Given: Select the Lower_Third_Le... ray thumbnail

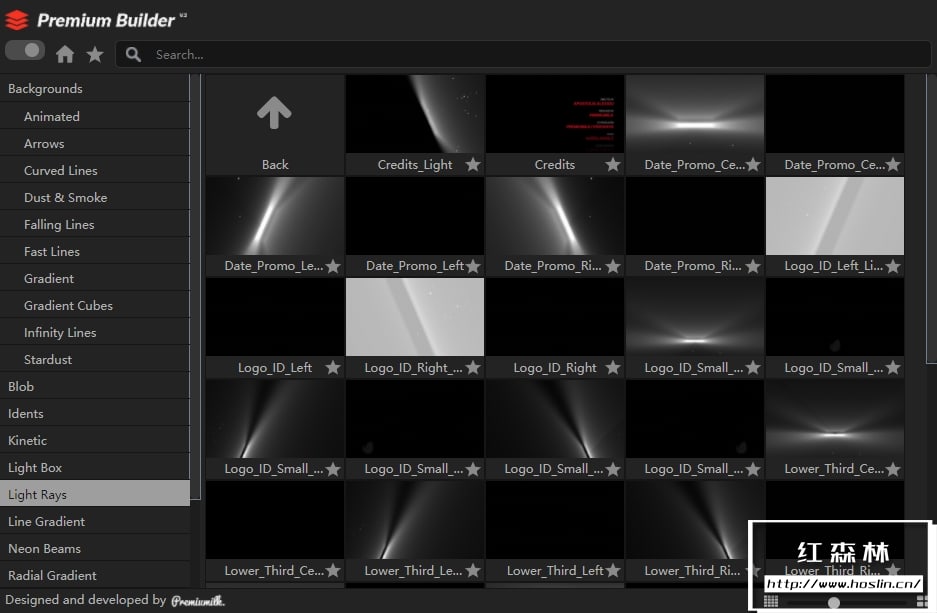Looking at the screenshot, I should (415, 520).
